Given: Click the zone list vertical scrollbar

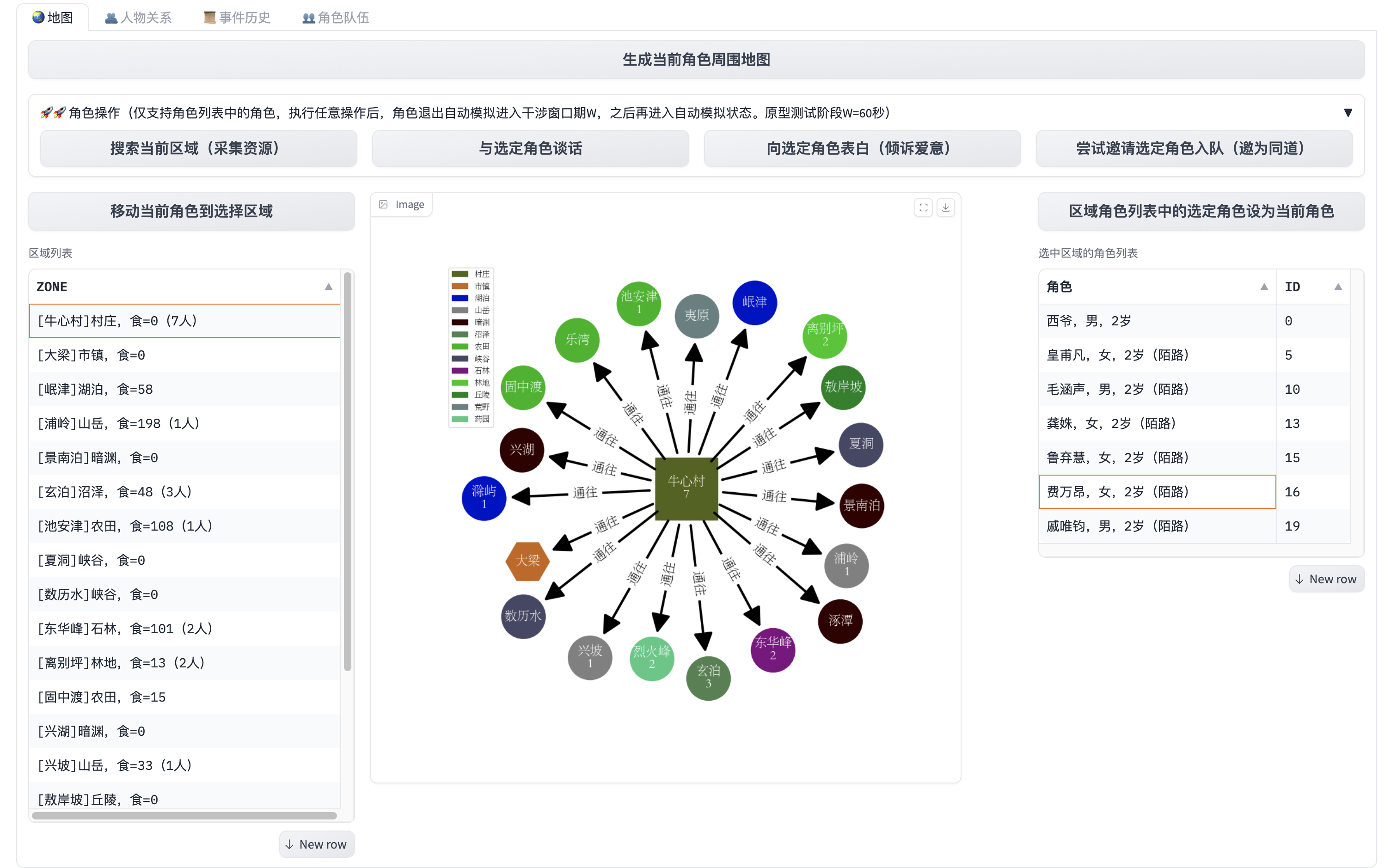Looking at the screenshot, I should pos(347,471).
